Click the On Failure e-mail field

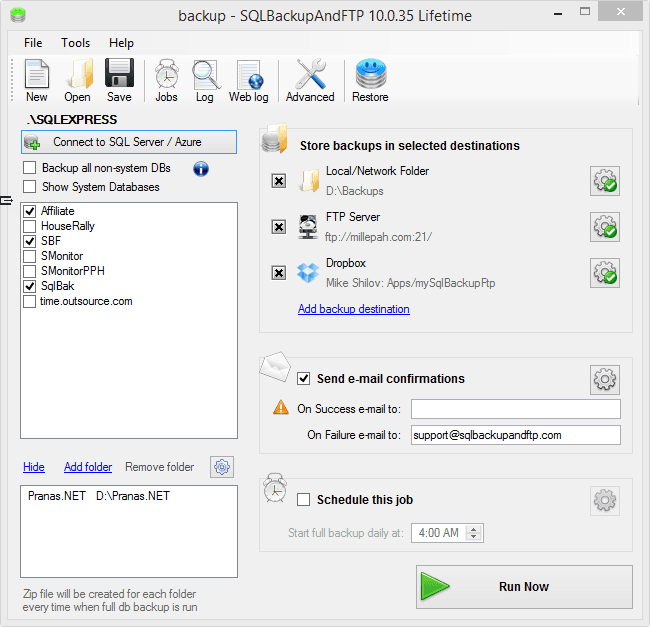(x=516, y=435)
